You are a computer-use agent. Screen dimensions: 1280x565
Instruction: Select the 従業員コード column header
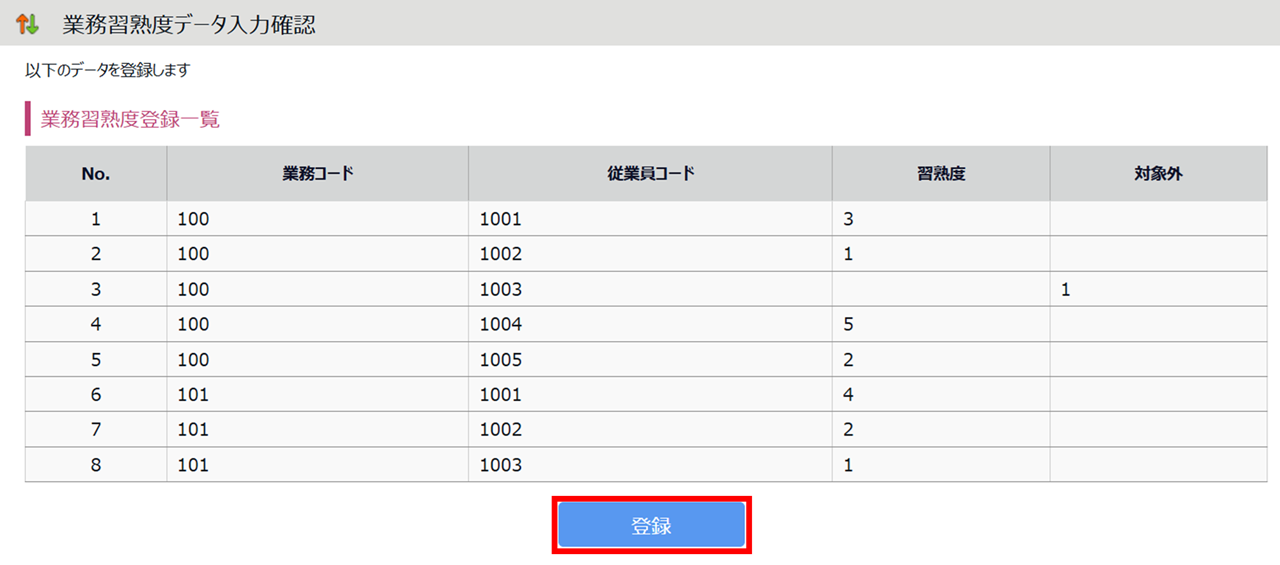tap(650, 174)
